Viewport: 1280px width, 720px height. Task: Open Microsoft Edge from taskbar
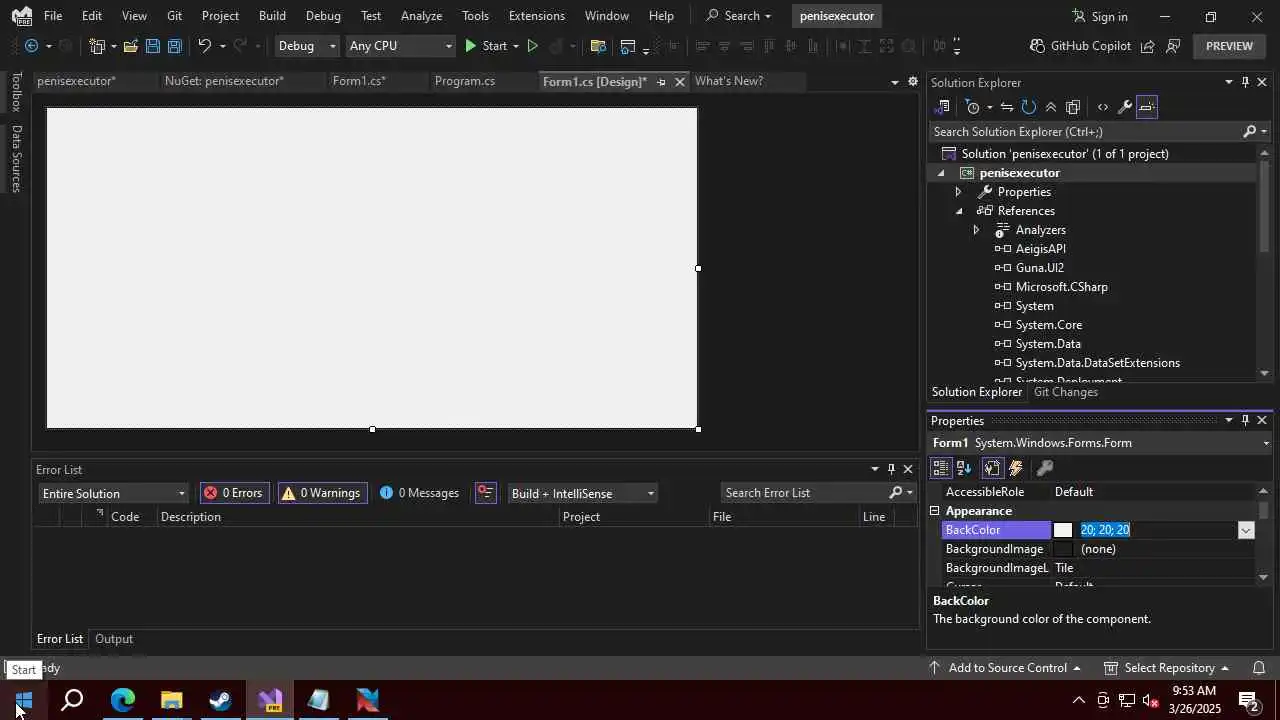[123, 700]
